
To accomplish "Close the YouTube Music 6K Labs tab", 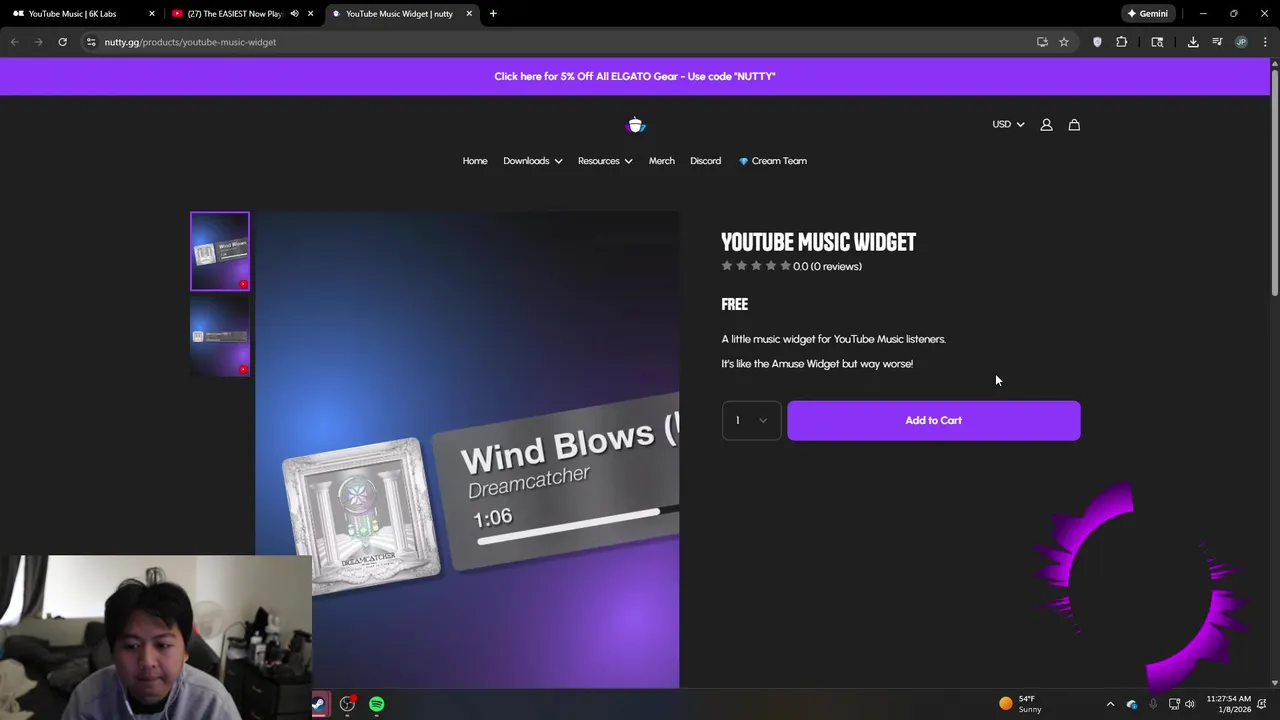I will coord(152,14).
